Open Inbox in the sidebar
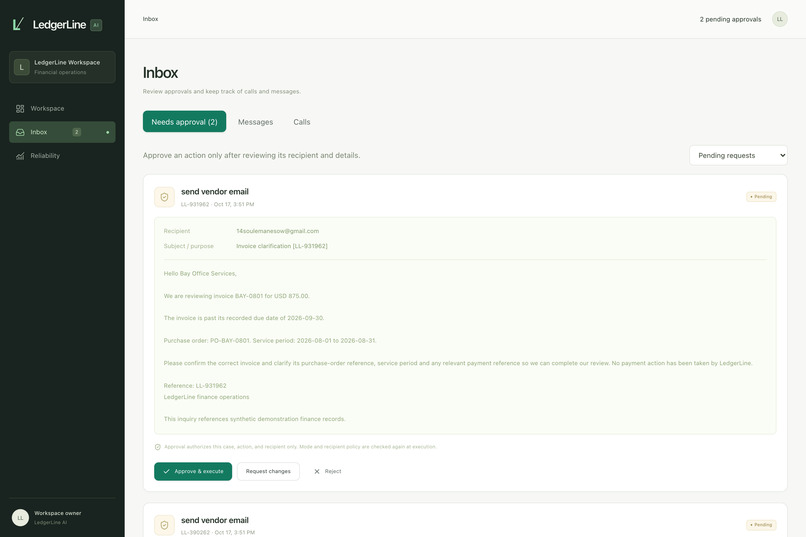 tap(62, 132)
